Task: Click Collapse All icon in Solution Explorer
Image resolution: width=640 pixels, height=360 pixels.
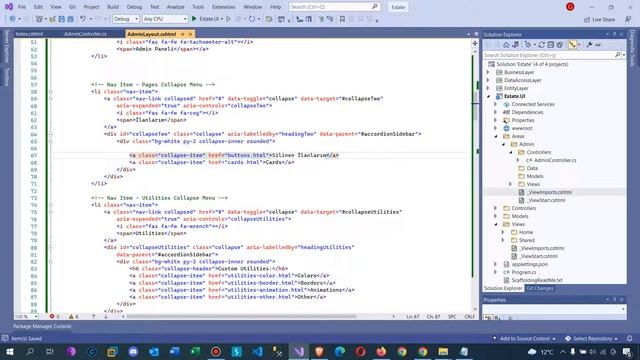Action: 551,45
